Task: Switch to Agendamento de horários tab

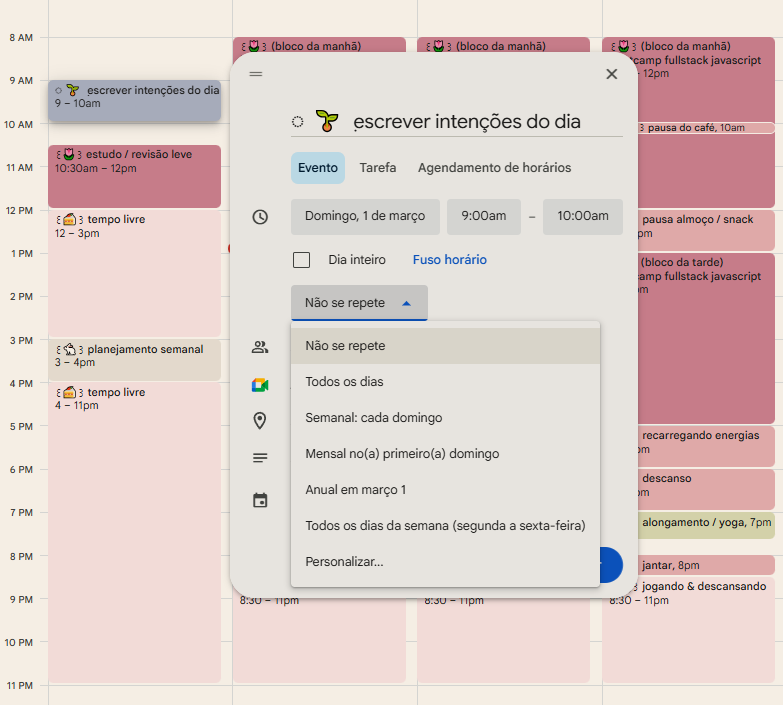Action: (x=494, y=168)
